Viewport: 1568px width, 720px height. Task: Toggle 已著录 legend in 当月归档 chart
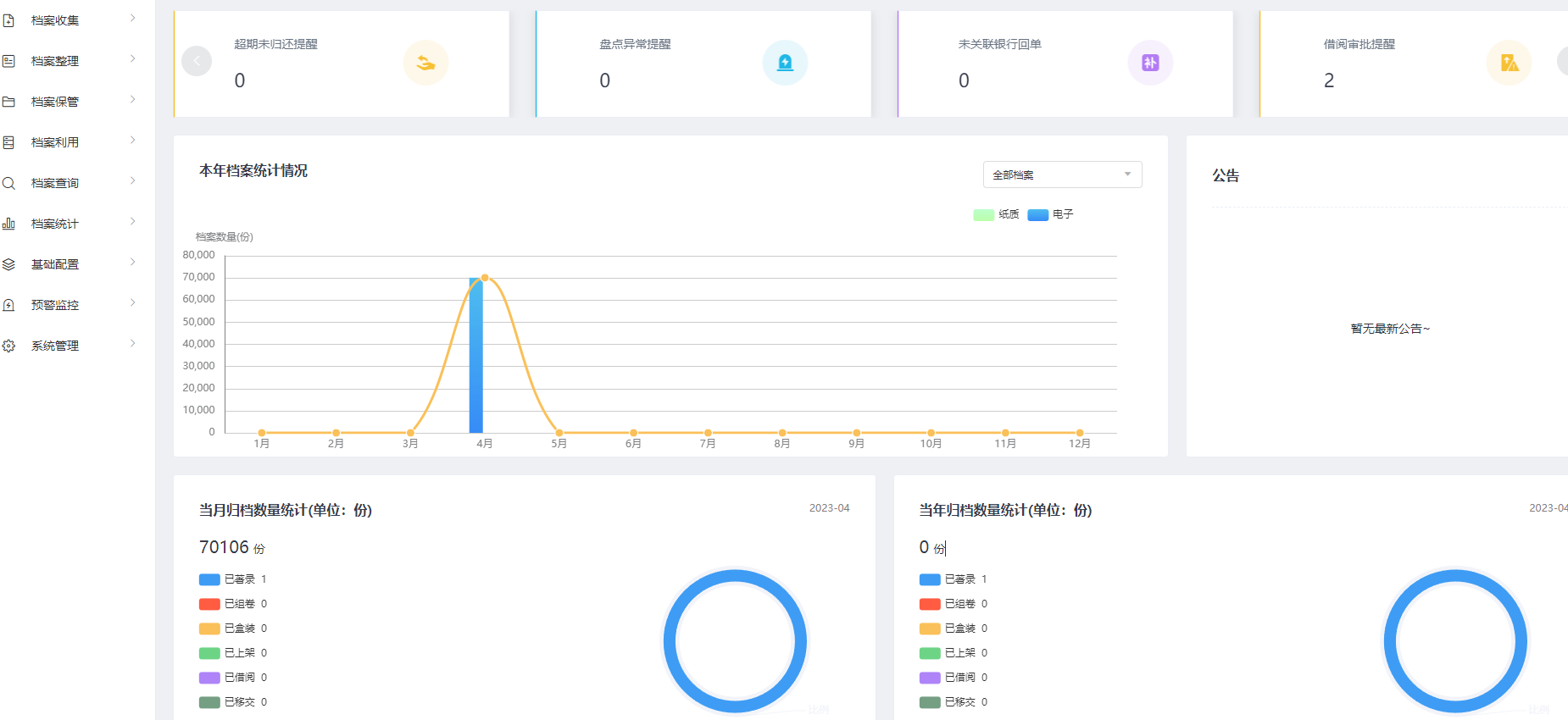pyautogui.click(x=233, y=579)
